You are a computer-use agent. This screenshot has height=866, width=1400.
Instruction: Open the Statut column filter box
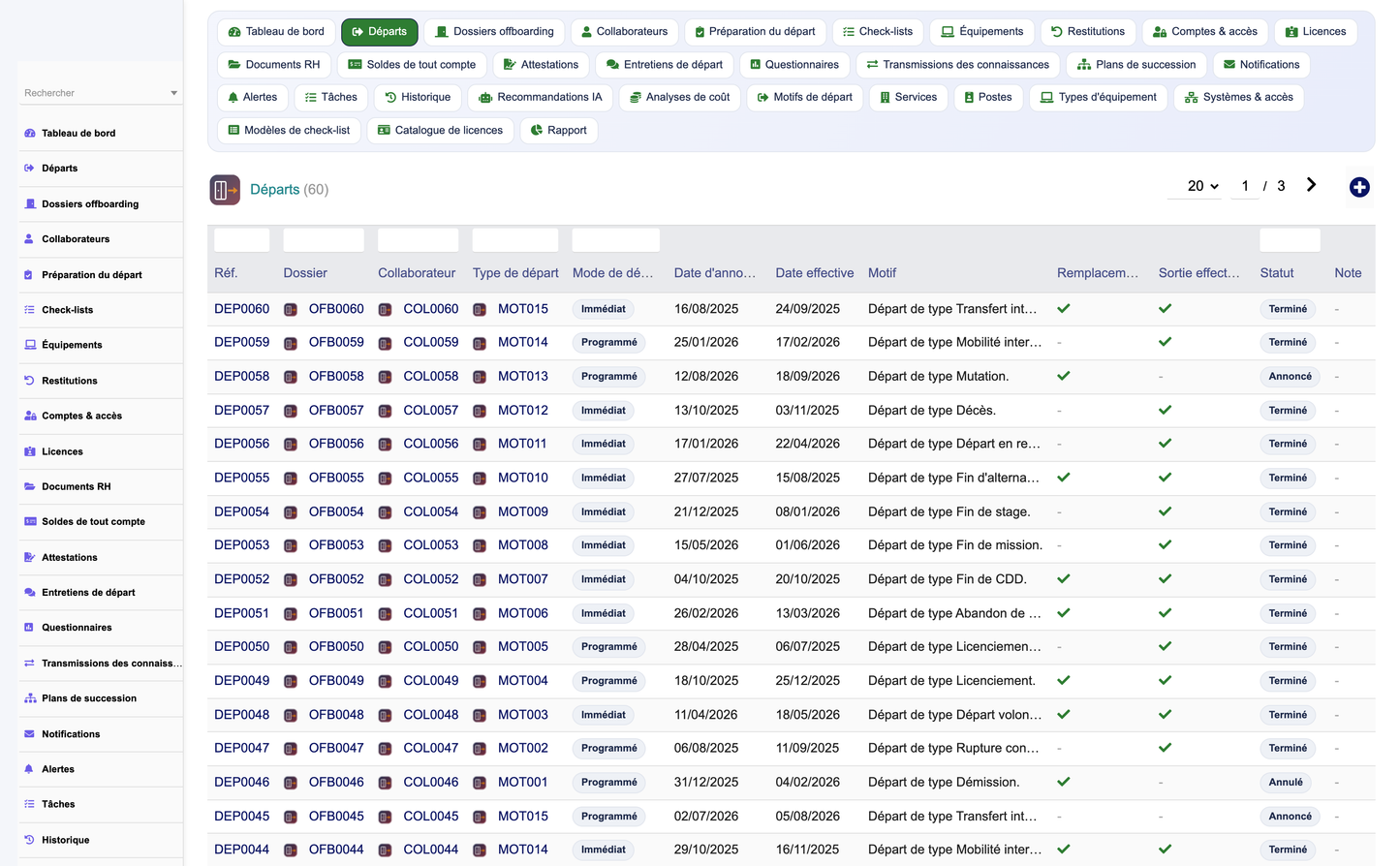(1290, 240)
